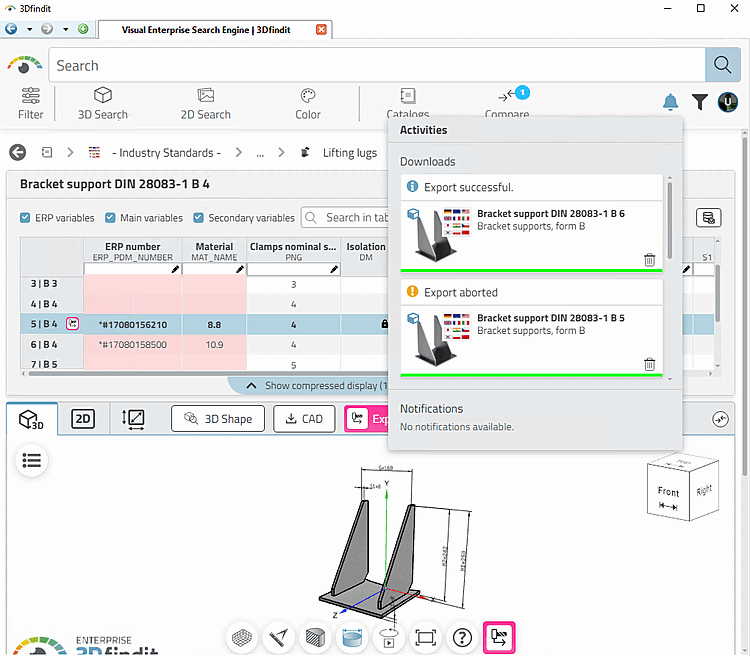Screen dimensions: 750x656
Task: Open the Compare view
Action: pos(507,102)
